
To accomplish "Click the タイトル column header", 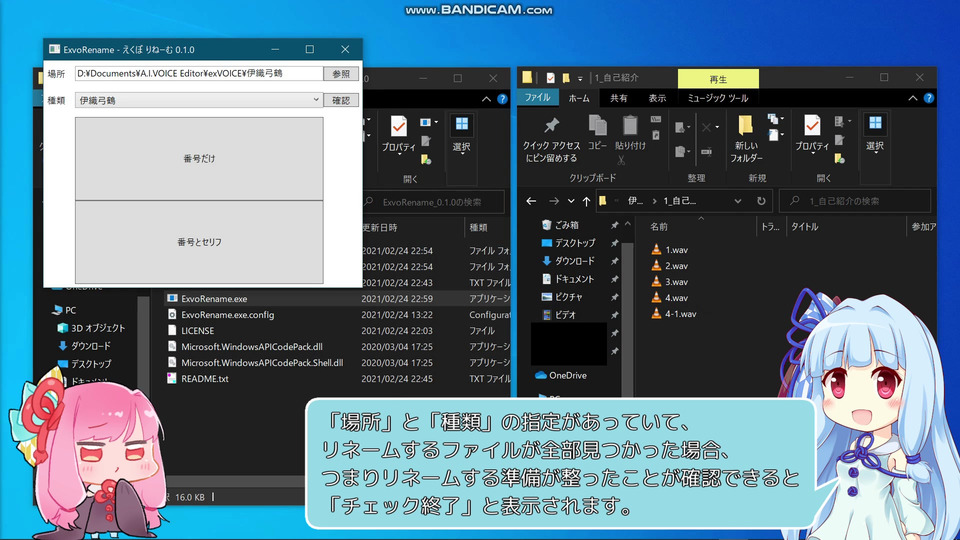I will point(804,227).
